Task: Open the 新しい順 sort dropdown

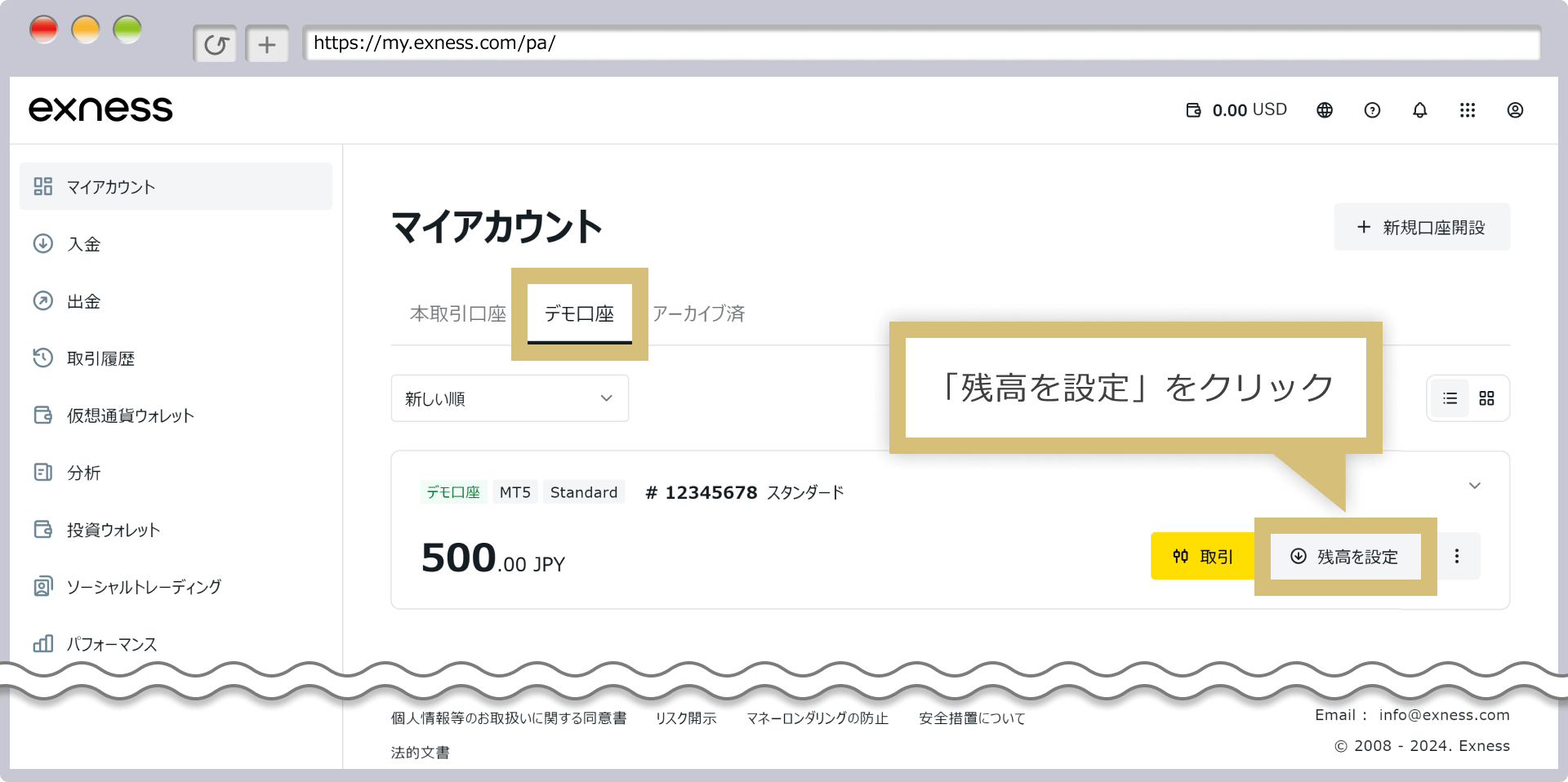Action: point(510,398)
